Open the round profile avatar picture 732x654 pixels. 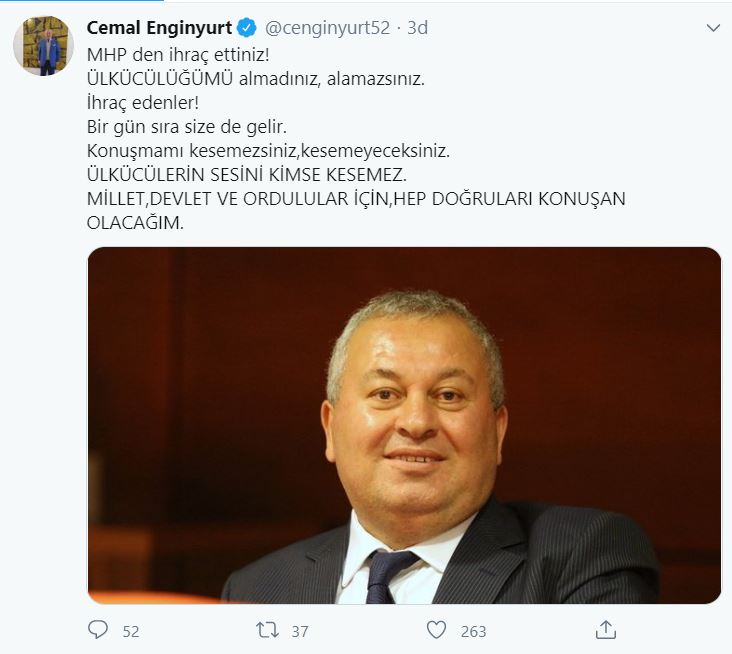43,46
